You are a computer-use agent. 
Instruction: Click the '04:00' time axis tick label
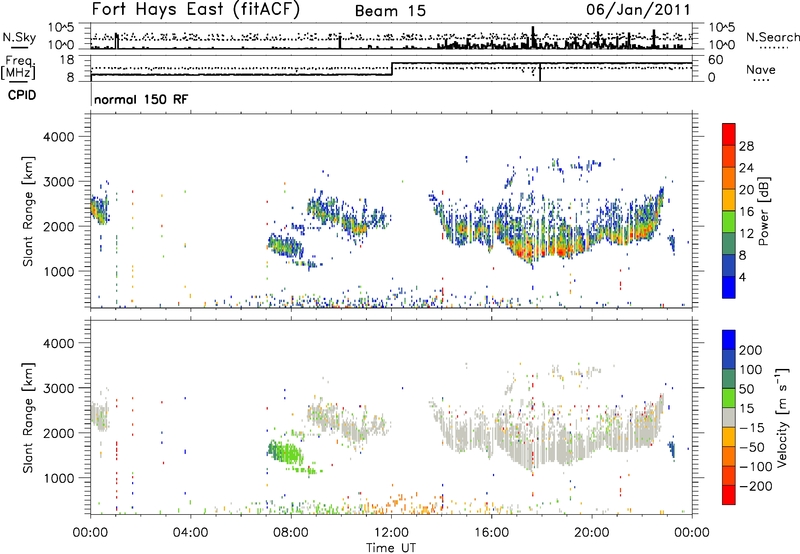click(190, 533)
